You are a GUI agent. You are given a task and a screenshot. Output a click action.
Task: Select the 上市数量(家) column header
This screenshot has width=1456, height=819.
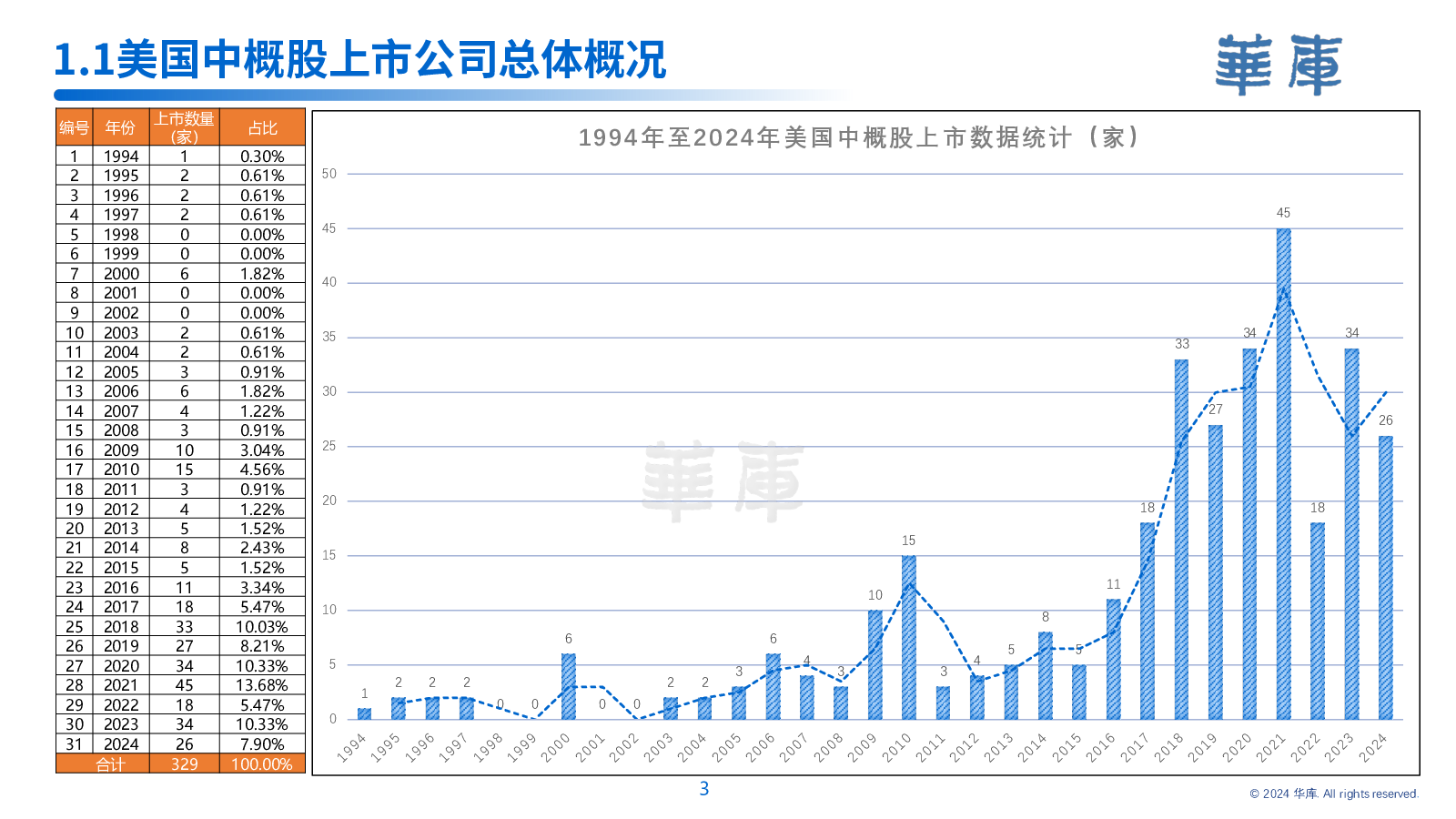pos(184,128)
